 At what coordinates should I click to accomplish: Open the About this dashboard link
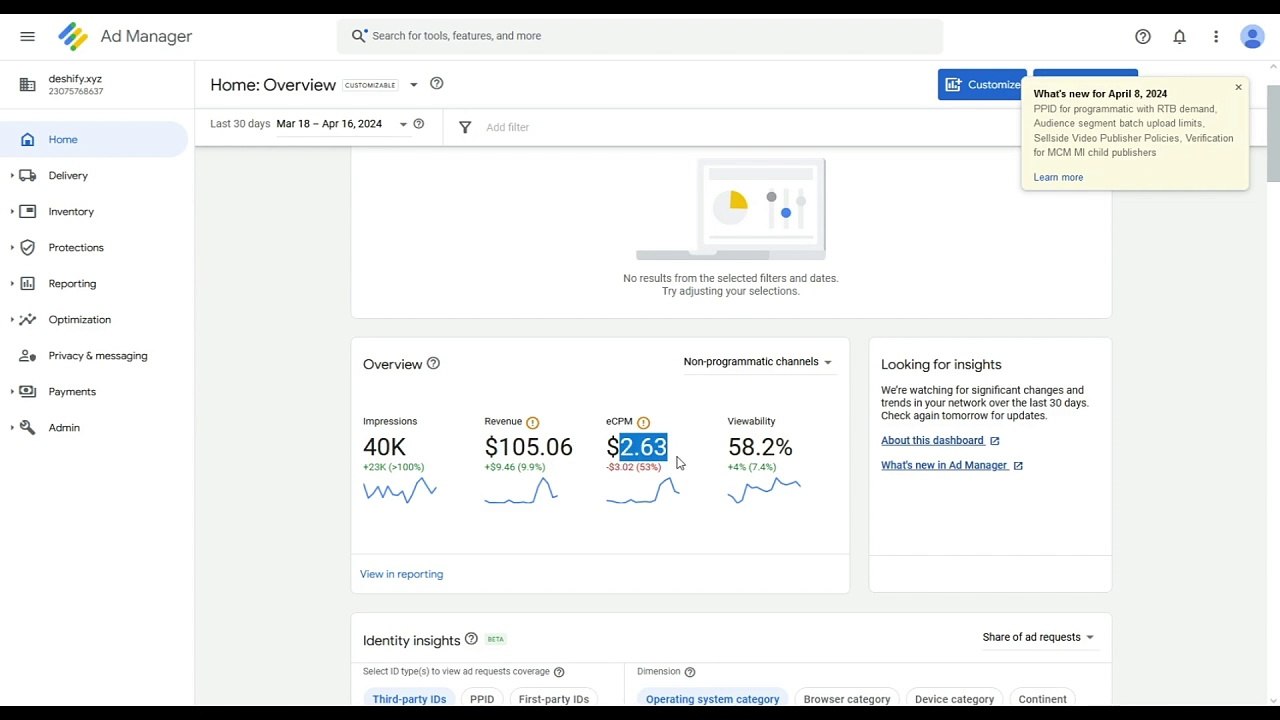tap(940, 441)
